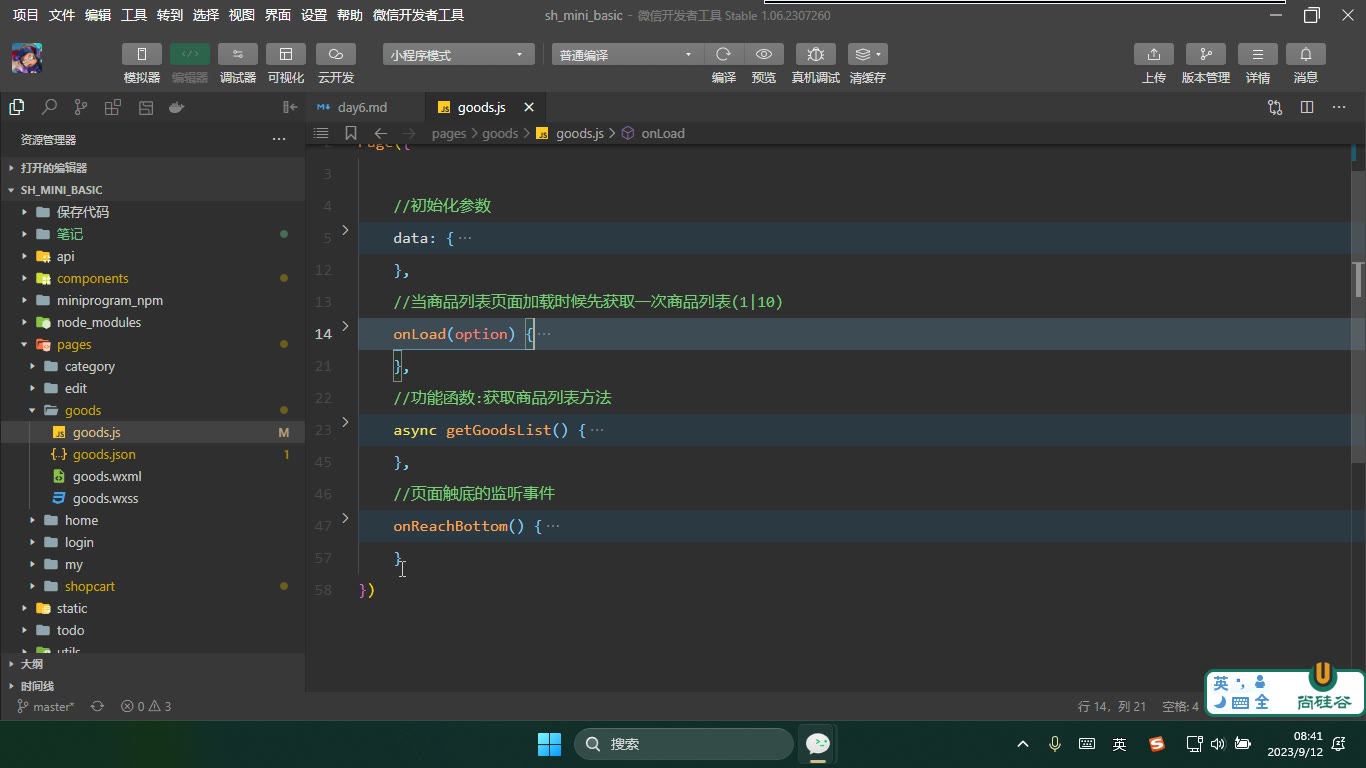The image size is (1366, 768).
Task: Click the master* branch in status bar
Action: point(46,706)
